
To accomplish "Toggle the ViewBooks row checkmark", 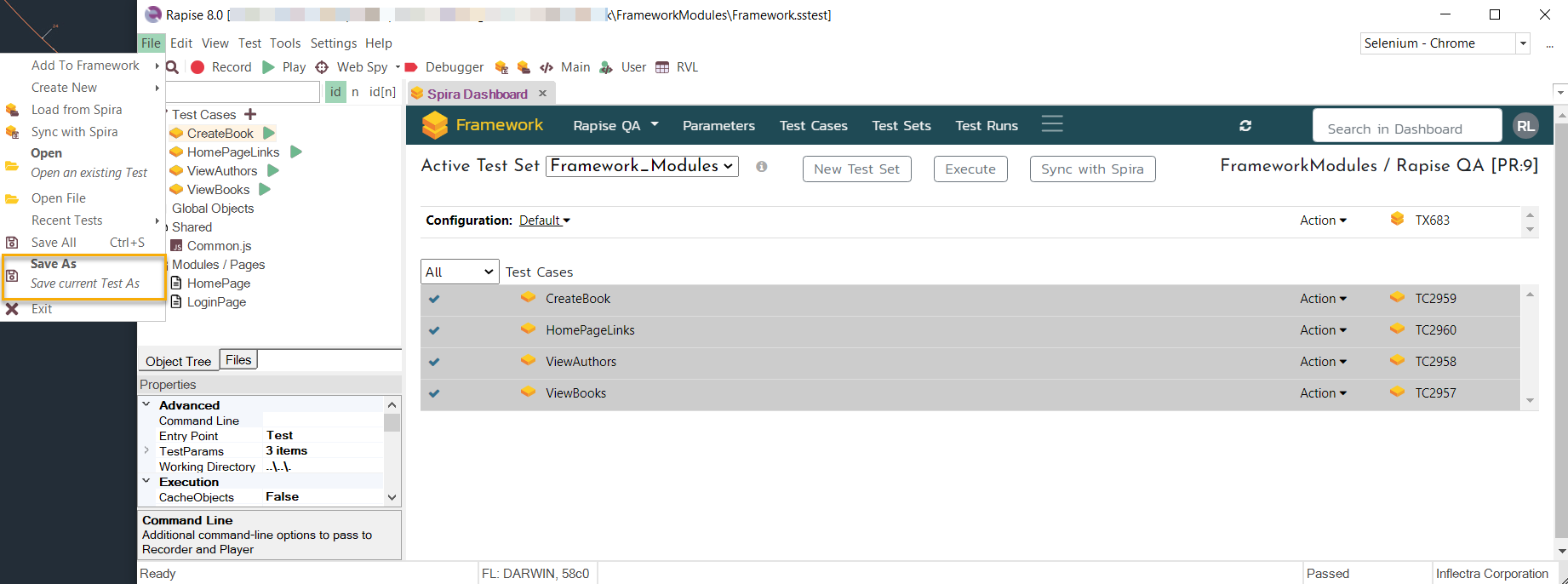I will coord(434,393).
